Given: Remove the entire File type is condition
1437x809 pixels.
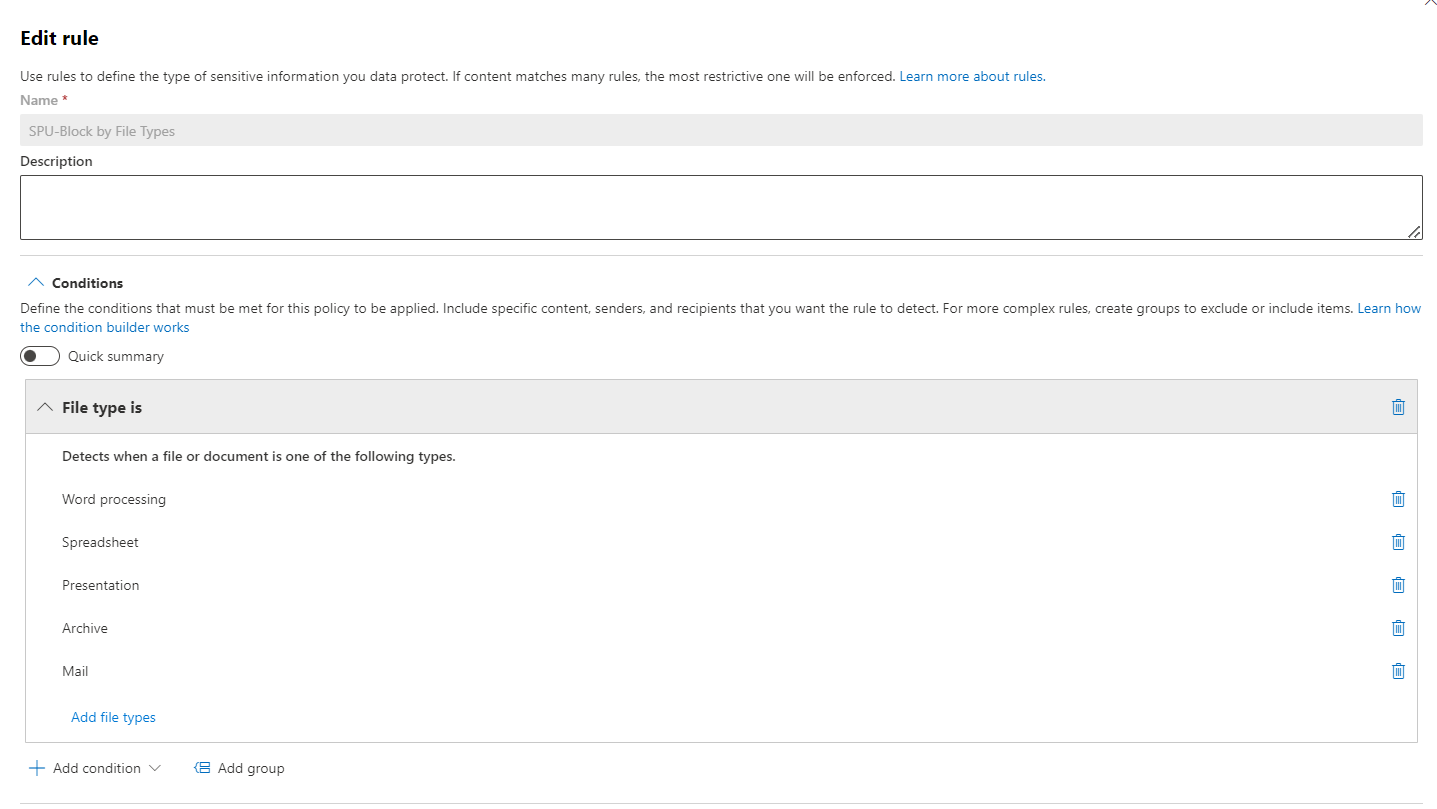Looking at the screenshot, I should (1398, 406).
